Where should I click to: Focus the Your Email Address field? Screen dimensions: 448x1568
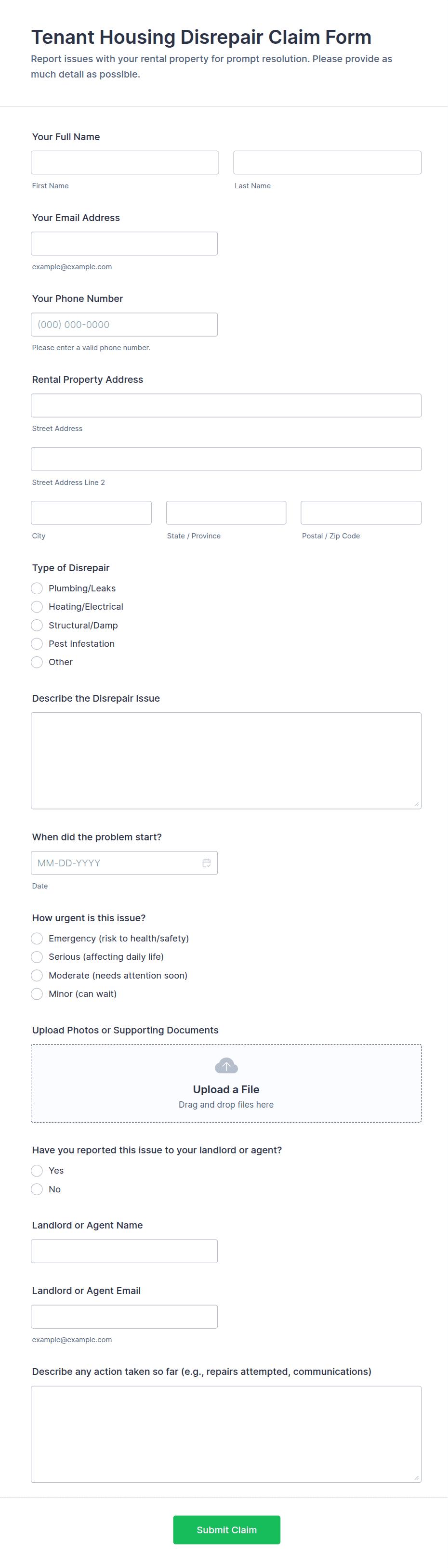124,244
